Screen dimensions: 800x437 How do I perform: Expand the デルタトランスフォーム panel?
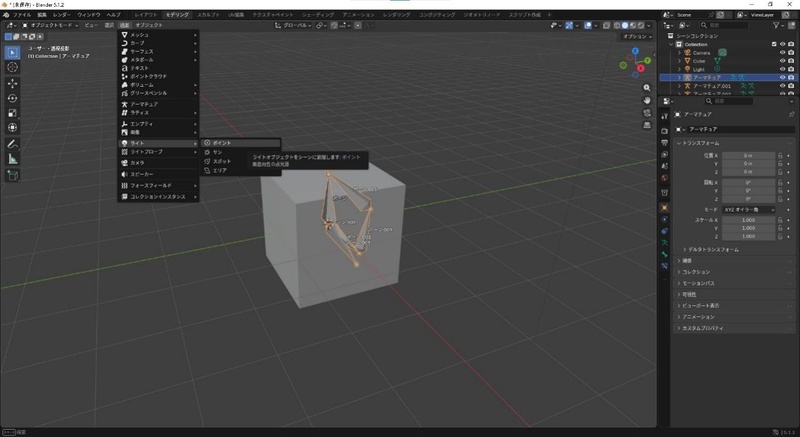click(710, 249)
